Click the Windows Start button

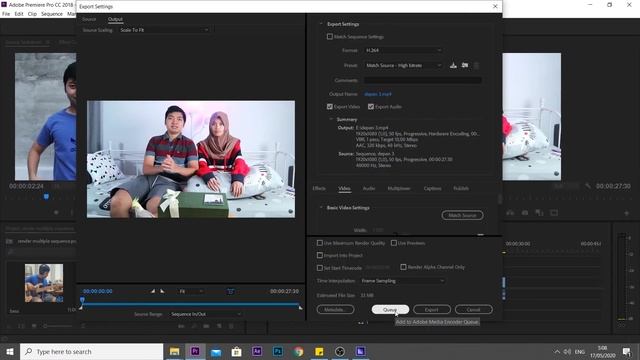pos(10,351)
